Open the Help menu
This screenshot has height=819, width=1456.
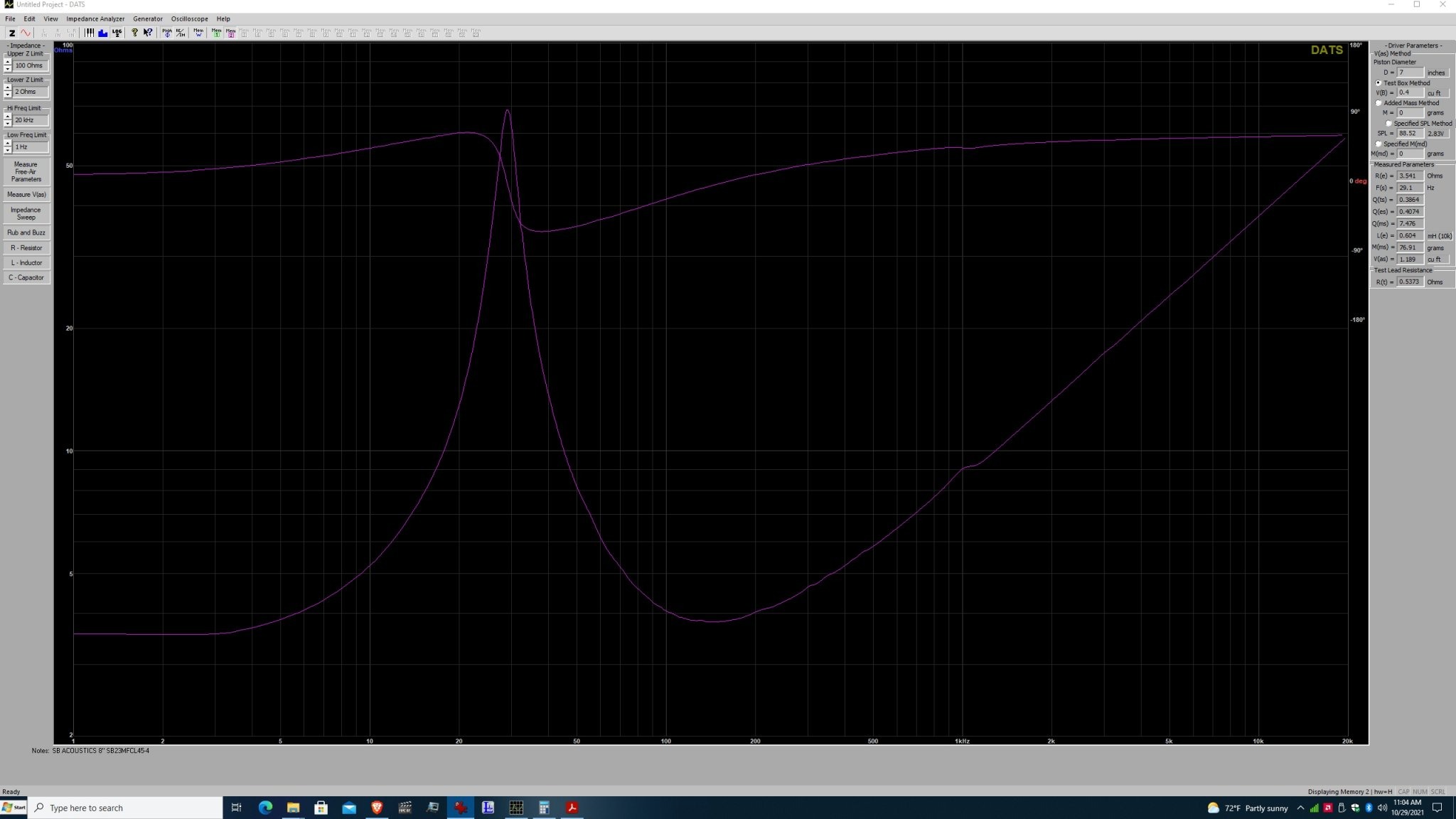pyautogui.click(x=223, y=19)
